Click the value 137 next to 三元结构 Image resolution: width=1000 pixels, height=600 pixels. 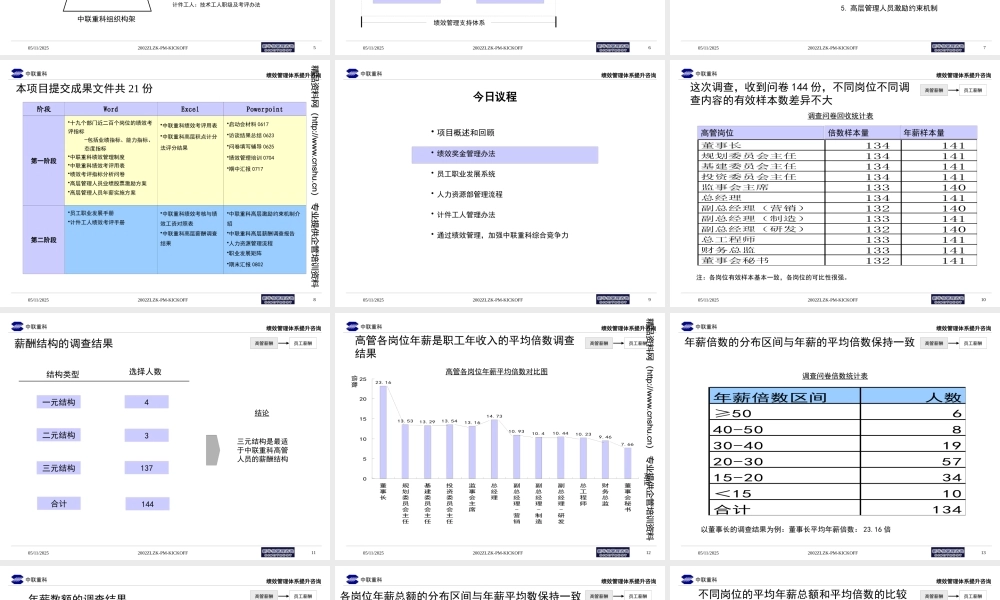147,468
